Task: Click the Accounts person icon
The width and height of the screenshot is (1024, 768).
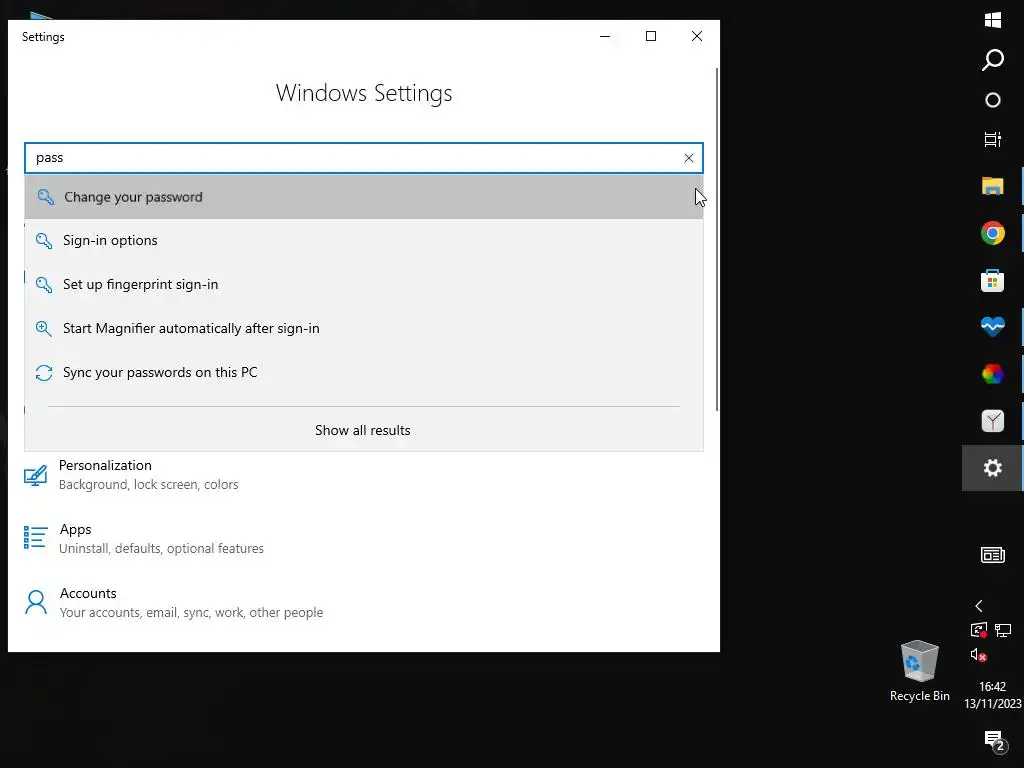Action: (x=35, y=602)
